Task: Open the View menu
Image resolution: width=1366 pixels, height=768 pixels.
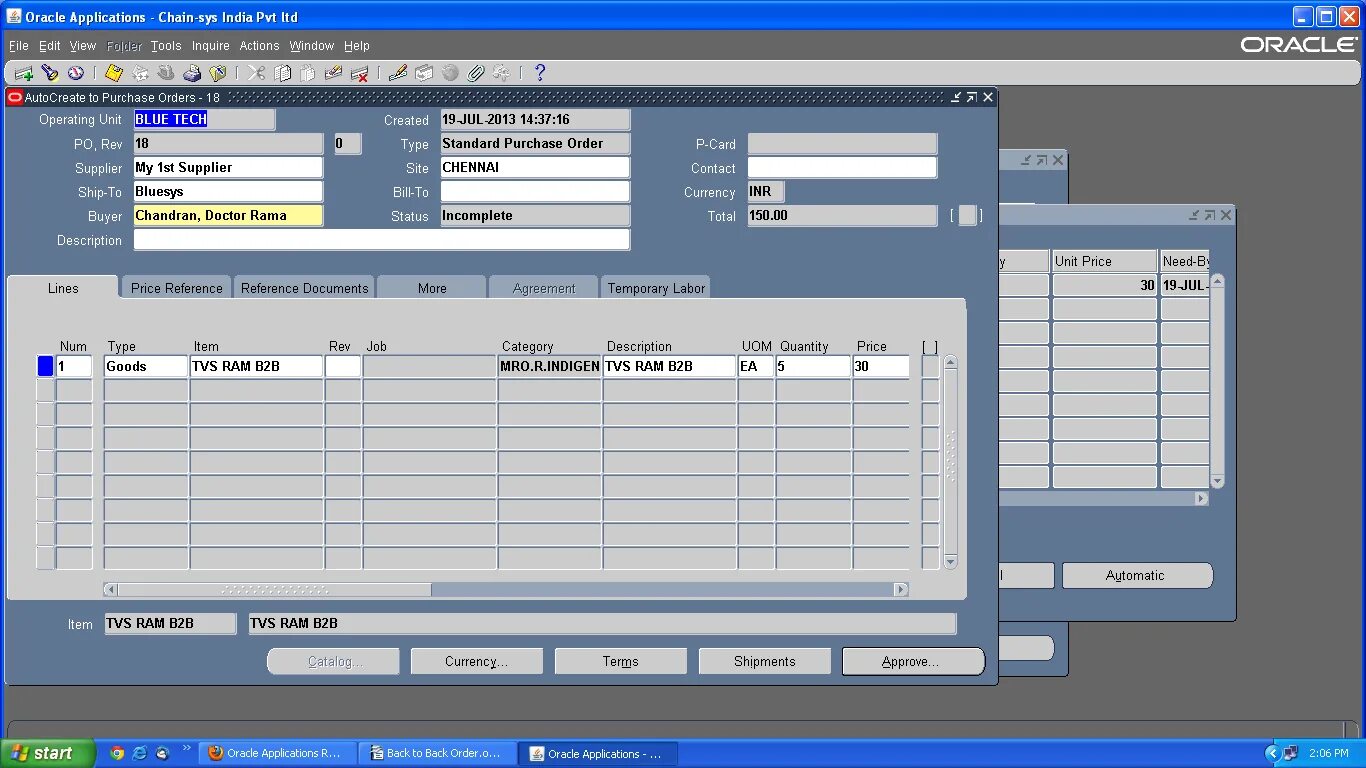Action: (x=83, y=46)
